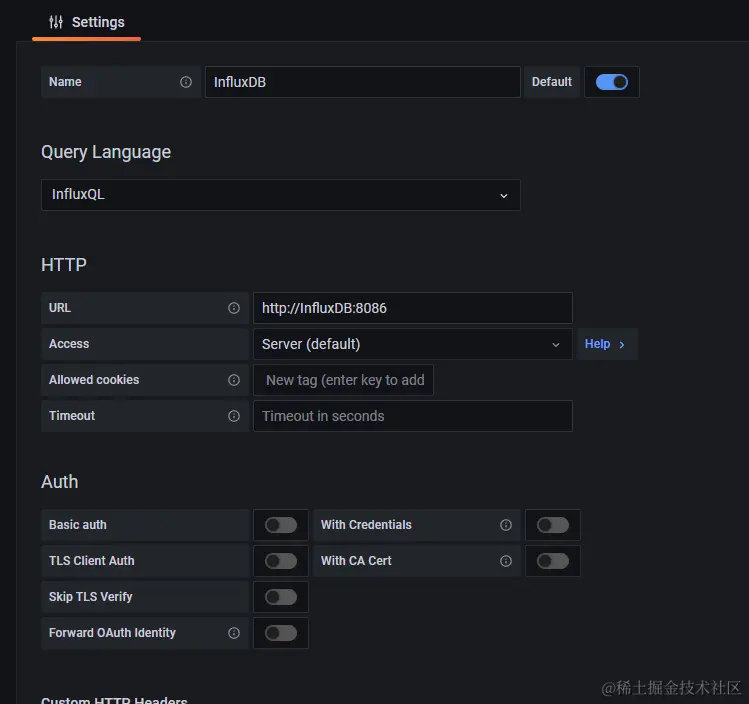
Task: Enable the Basic auth switch
Action: pyautogui.click(x=281, y=525)
